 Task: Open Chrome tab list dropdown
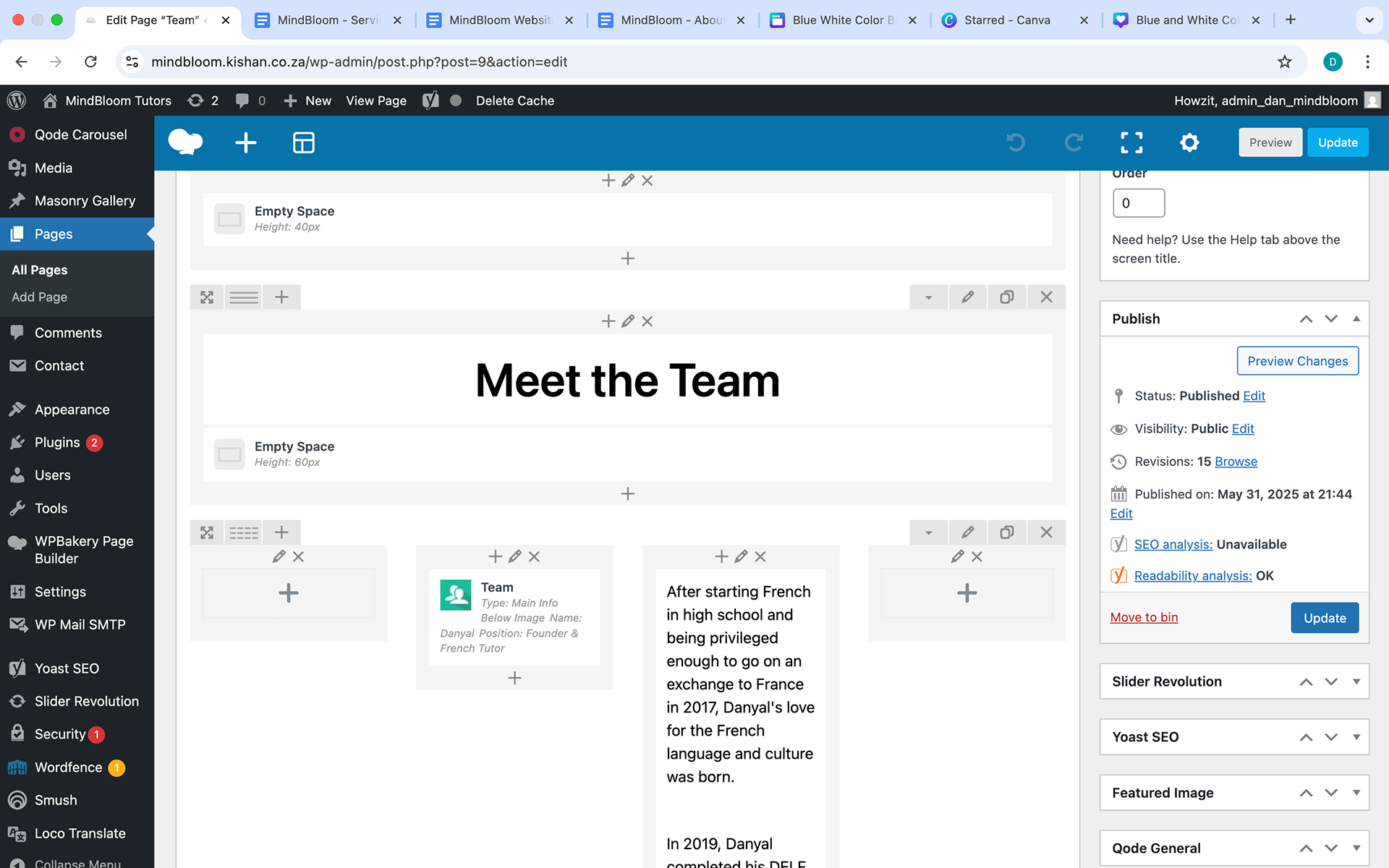(1369, 20)
